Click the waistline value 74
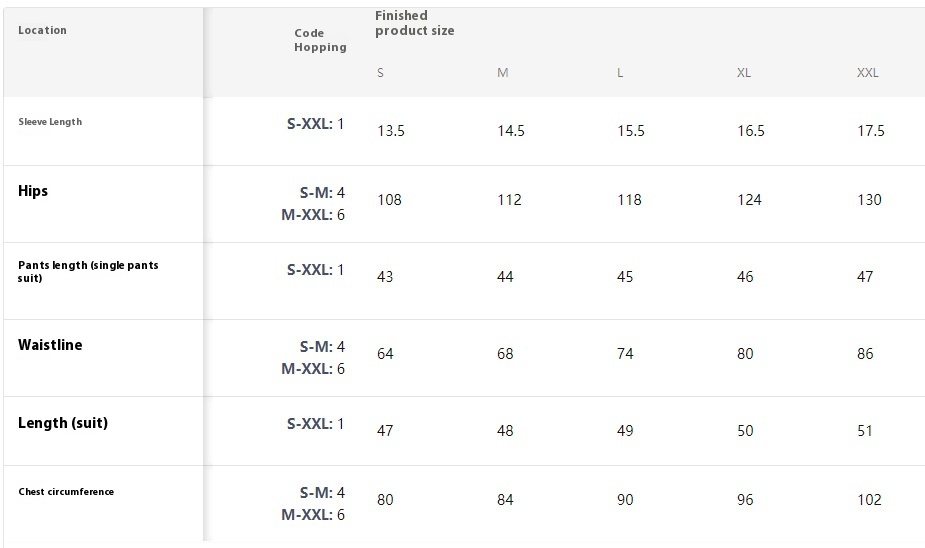The image size is (925, 548). click(x=625, y=354)
